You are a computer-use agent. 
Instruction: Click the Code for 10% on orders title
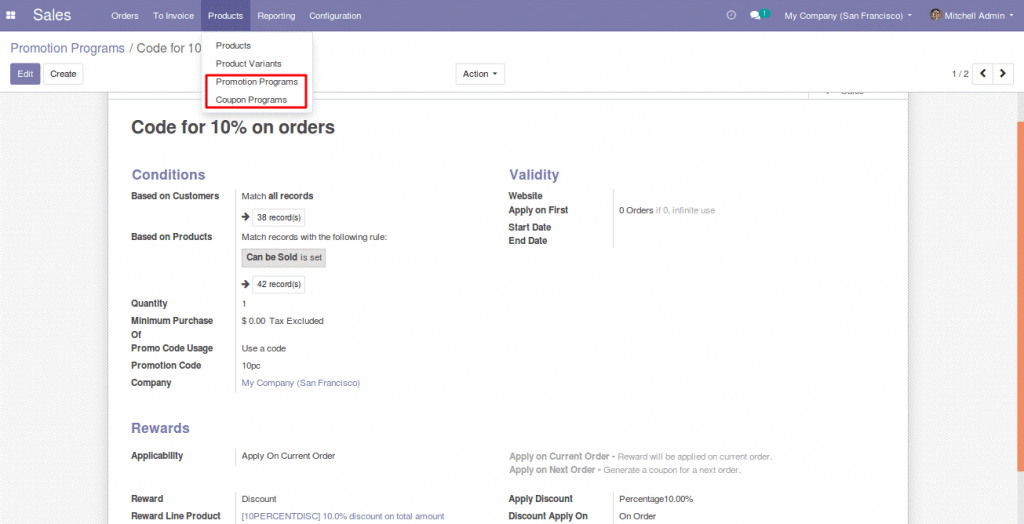pos(233,127)
